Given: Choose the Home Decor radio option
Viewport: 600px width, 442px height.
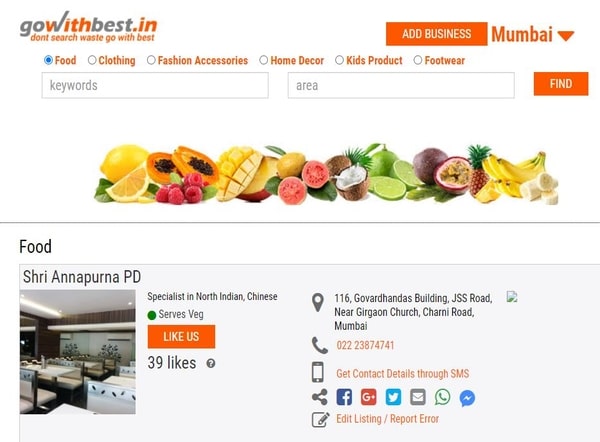Looking at the screenshot, I should 264,60.
